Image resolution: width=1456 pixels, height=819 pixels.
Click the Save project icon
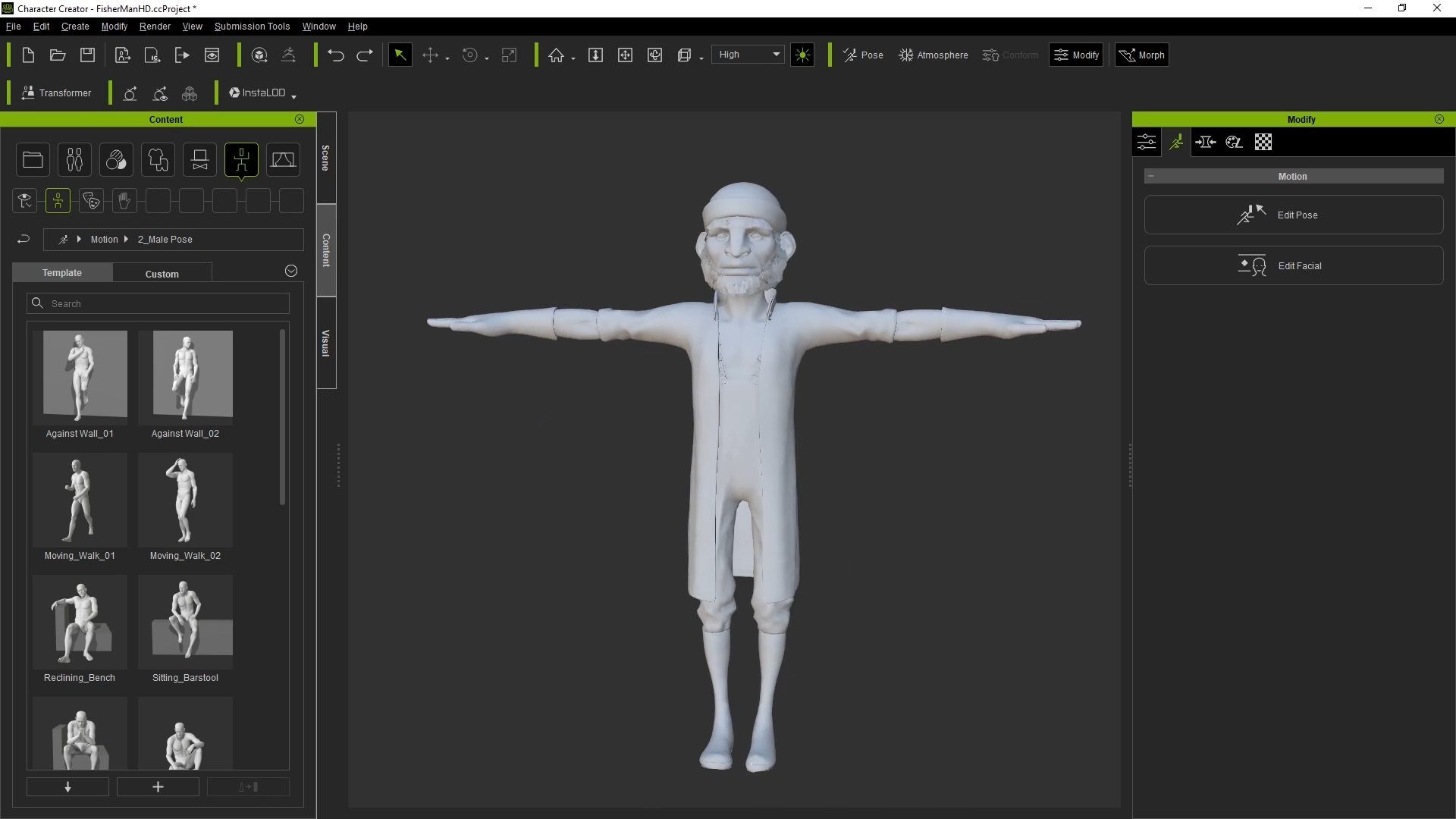pos(87,55)
